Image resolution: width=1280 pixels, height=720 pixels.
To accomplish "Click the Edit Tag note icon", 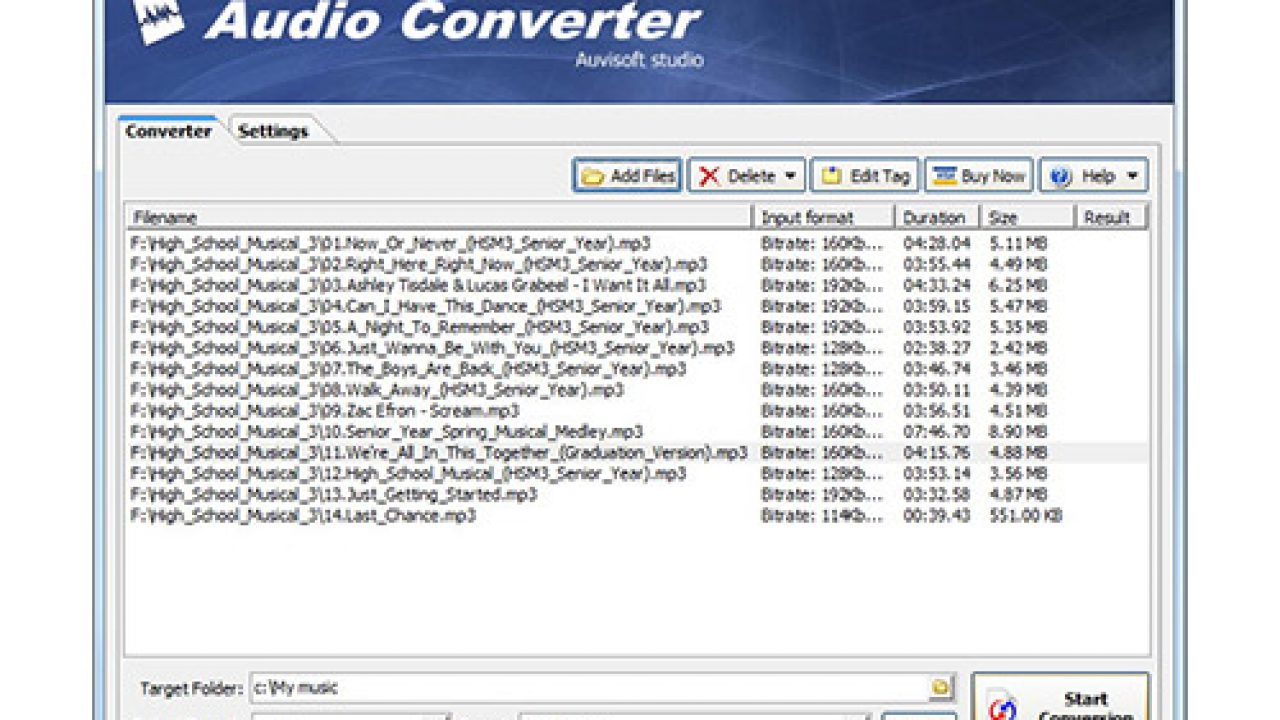I will (831, 177).
